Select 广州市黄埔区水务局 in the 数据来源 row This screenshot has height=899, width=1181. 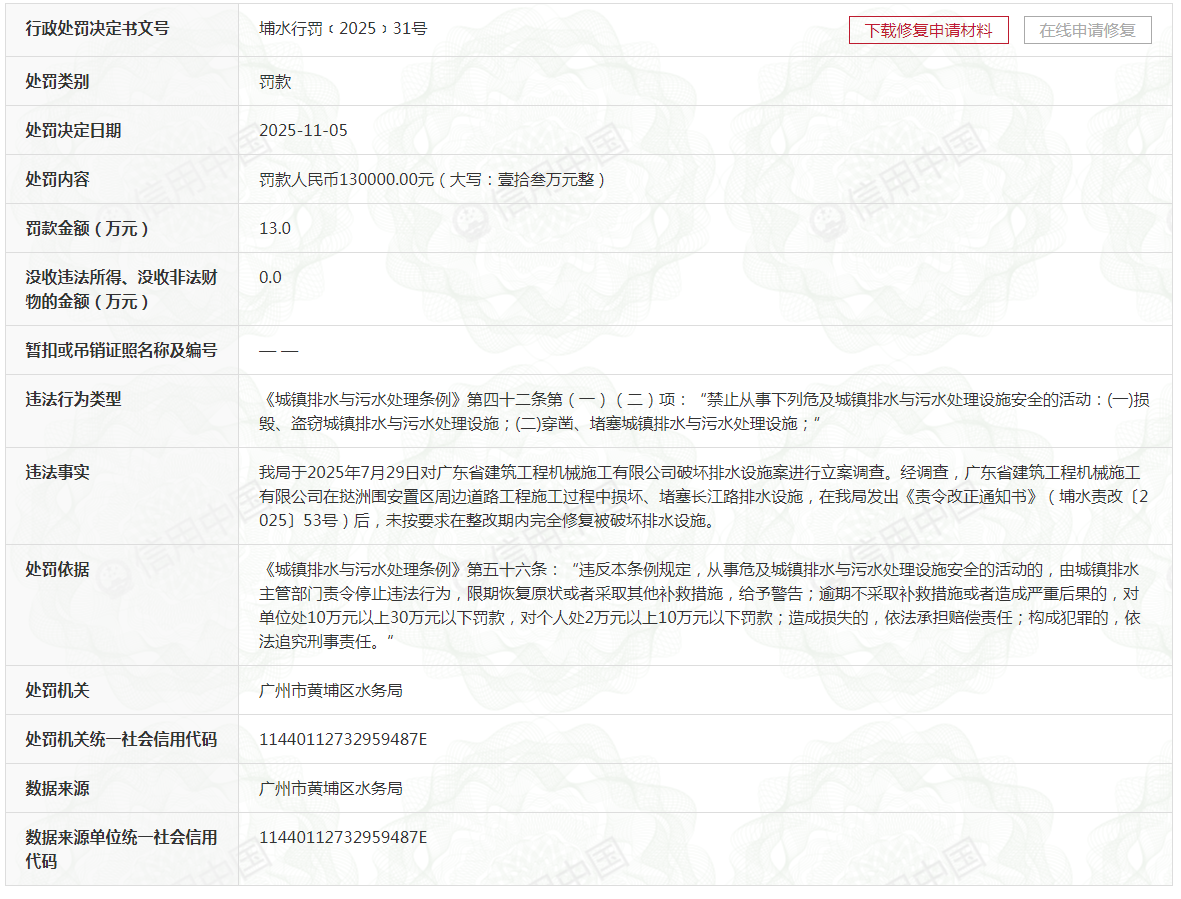tap(331, 789)
